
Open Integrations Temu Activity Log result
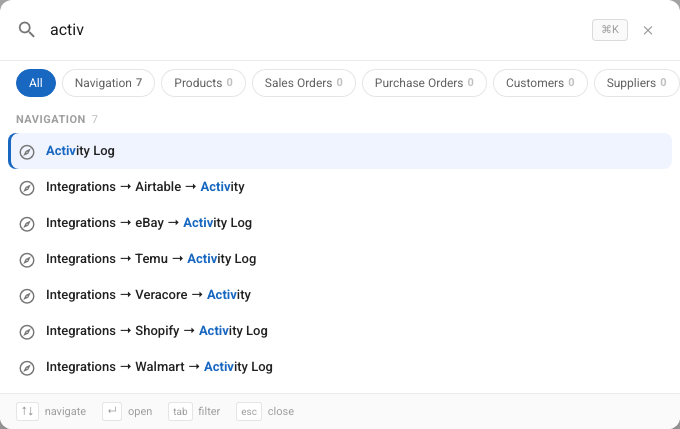click(340, 259)
